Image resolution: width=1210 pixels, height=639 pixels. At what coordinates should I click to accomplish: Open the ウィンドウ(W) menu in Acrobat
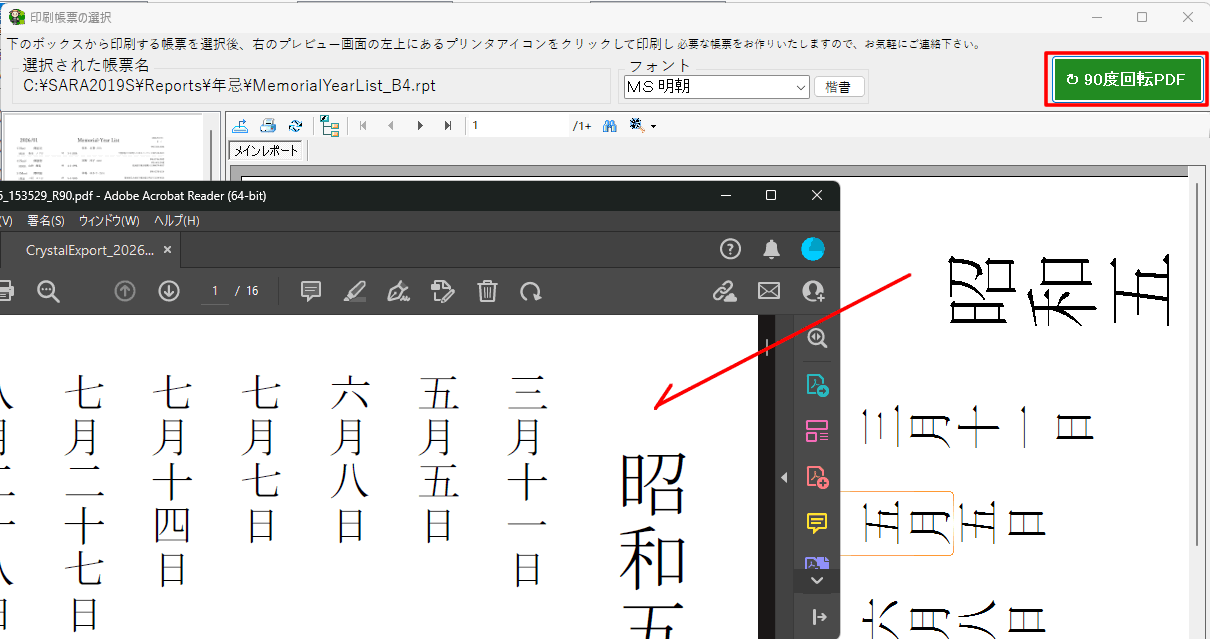click(109, 221)
